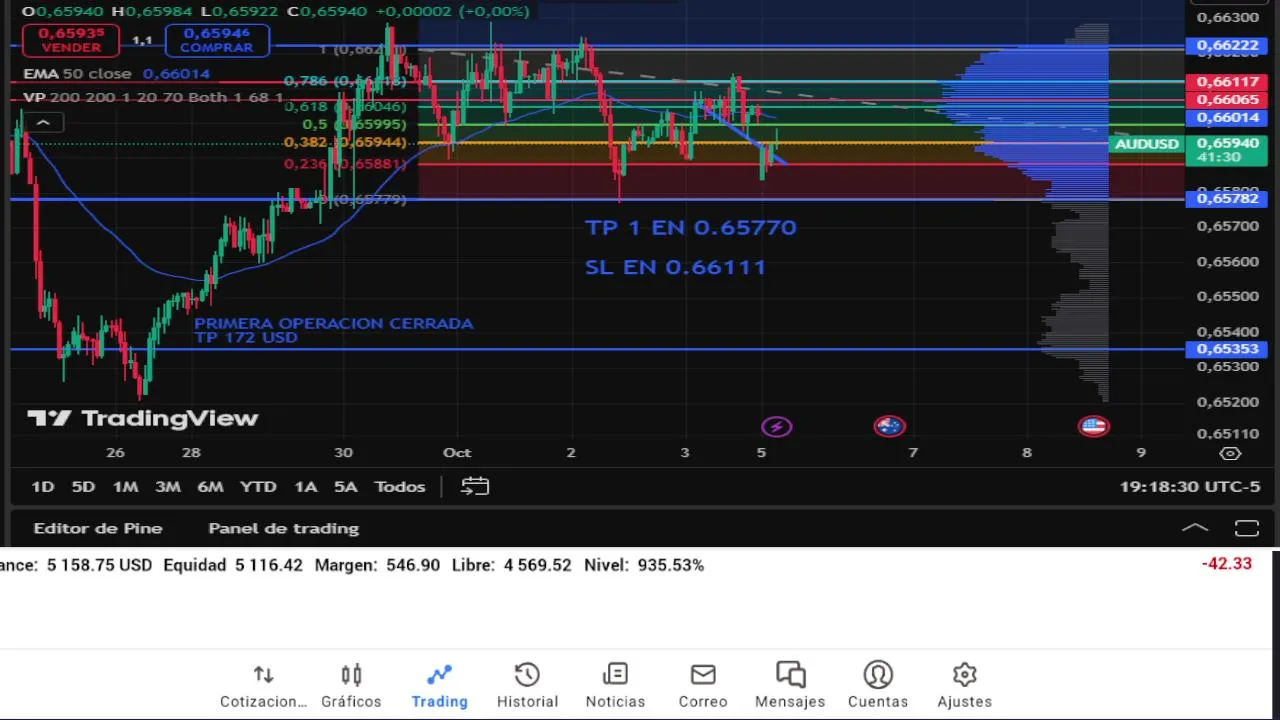The height and width of the screenshot is (720, 1280).
Task: Click the TradingView logo
Action: [142, 418]
